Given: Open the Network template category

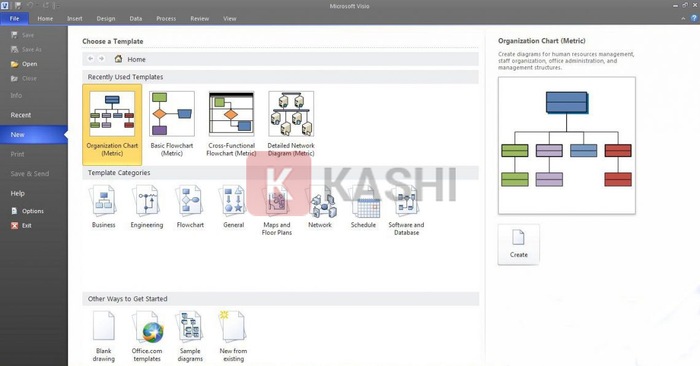Looking at the screenshot, I should pyautogui.click(x=320, y=207).
